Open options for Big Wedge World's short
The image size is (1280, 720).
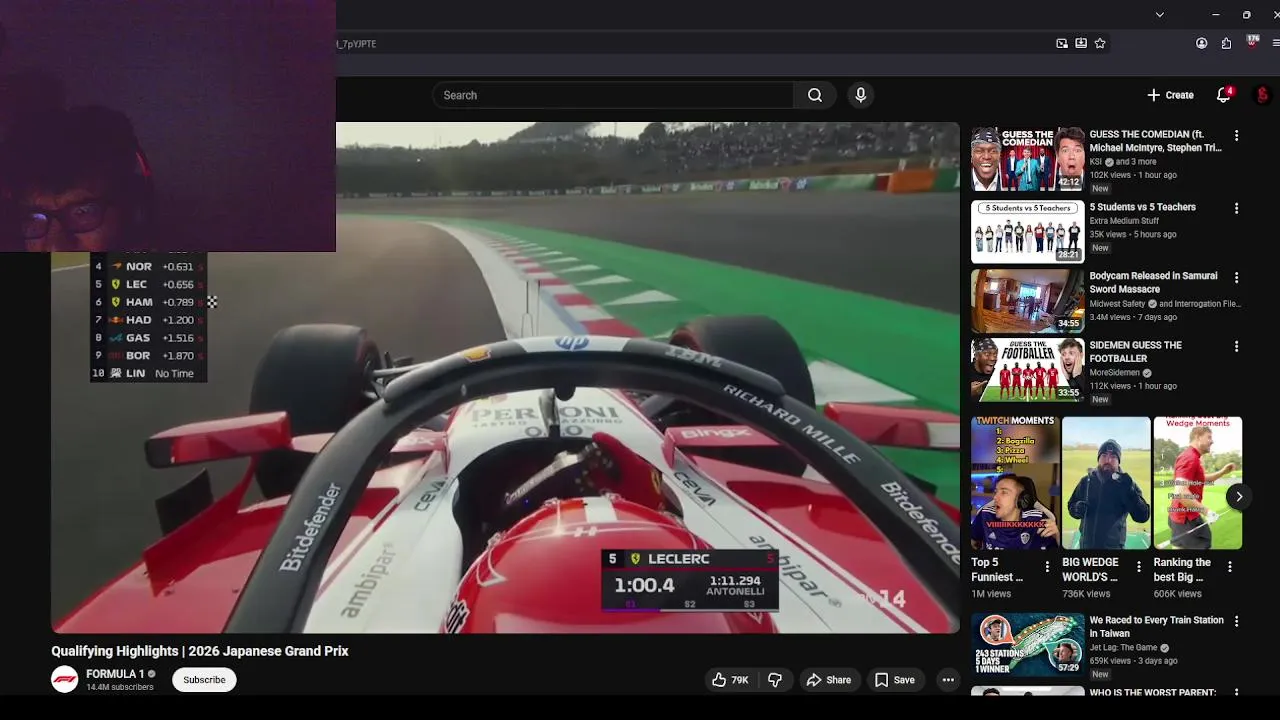(1138, 566)
